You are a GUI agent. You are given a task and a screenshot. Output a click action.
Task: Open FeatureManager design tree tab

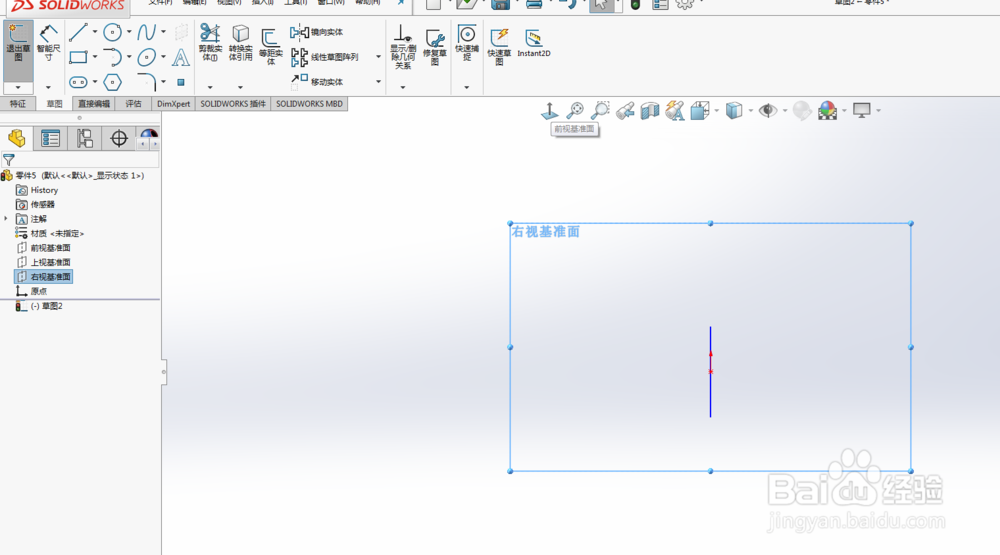17,138
